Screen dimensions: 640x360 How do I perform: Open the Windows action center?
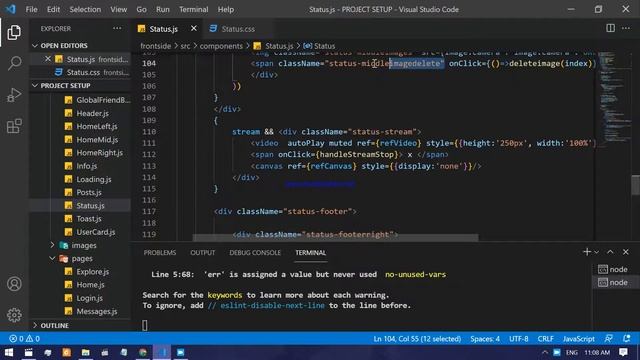[623, 352]
